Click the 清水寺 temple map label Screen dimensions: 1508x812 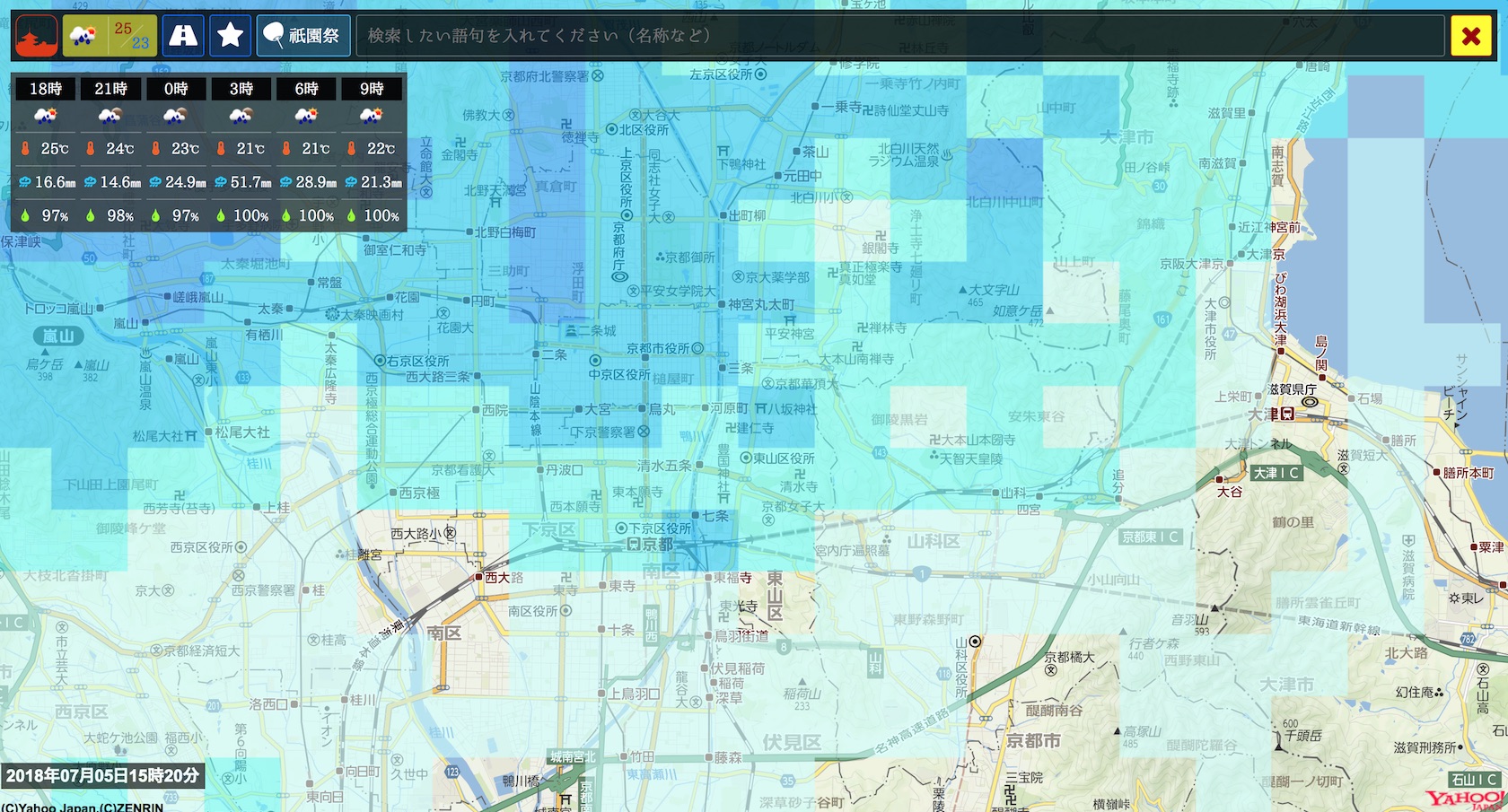point(798,486)
